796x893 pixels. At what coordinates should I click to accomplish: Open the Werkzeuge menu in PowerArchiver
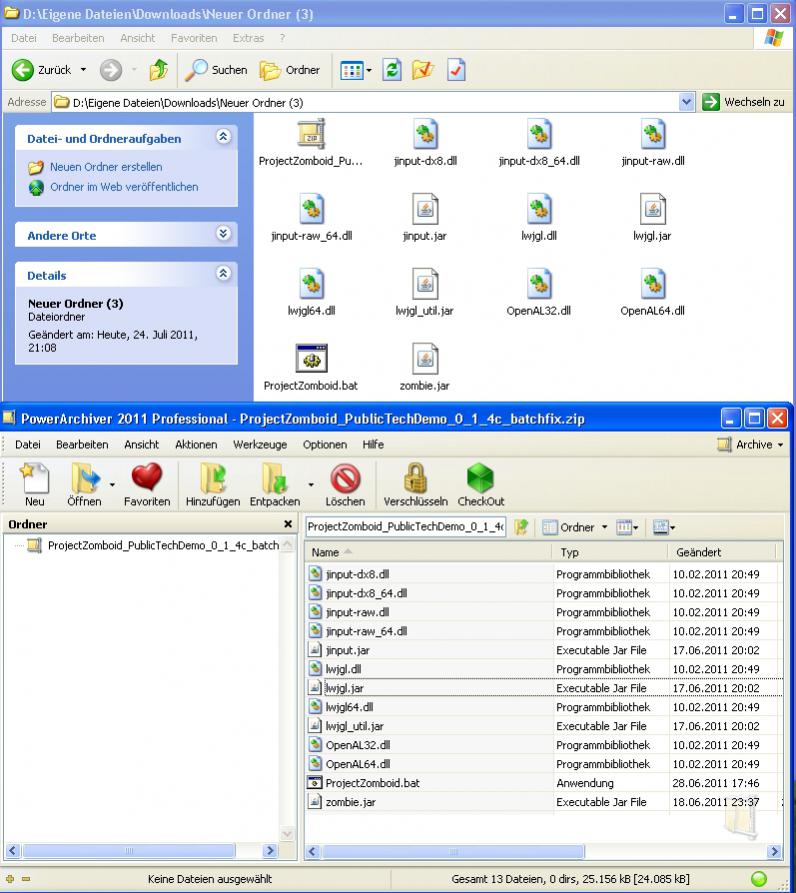[260, 445]
